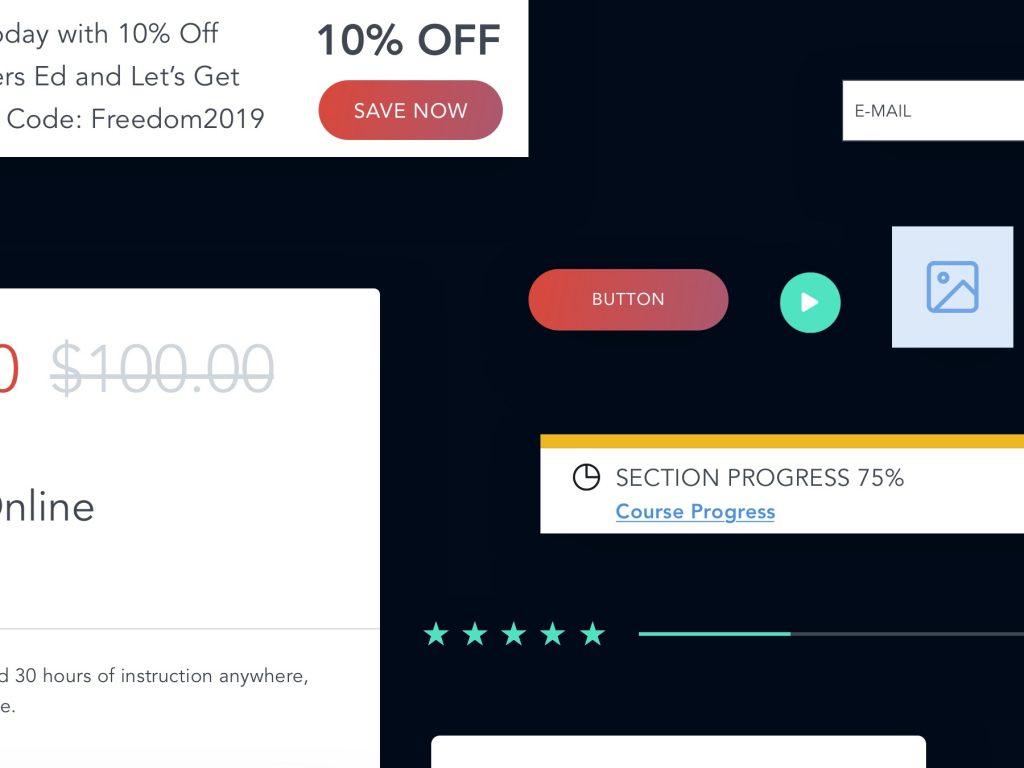The height and width of the screenshot is (768, 1024).
Task: Rate five stars using the last star
Action: point(592,633)
